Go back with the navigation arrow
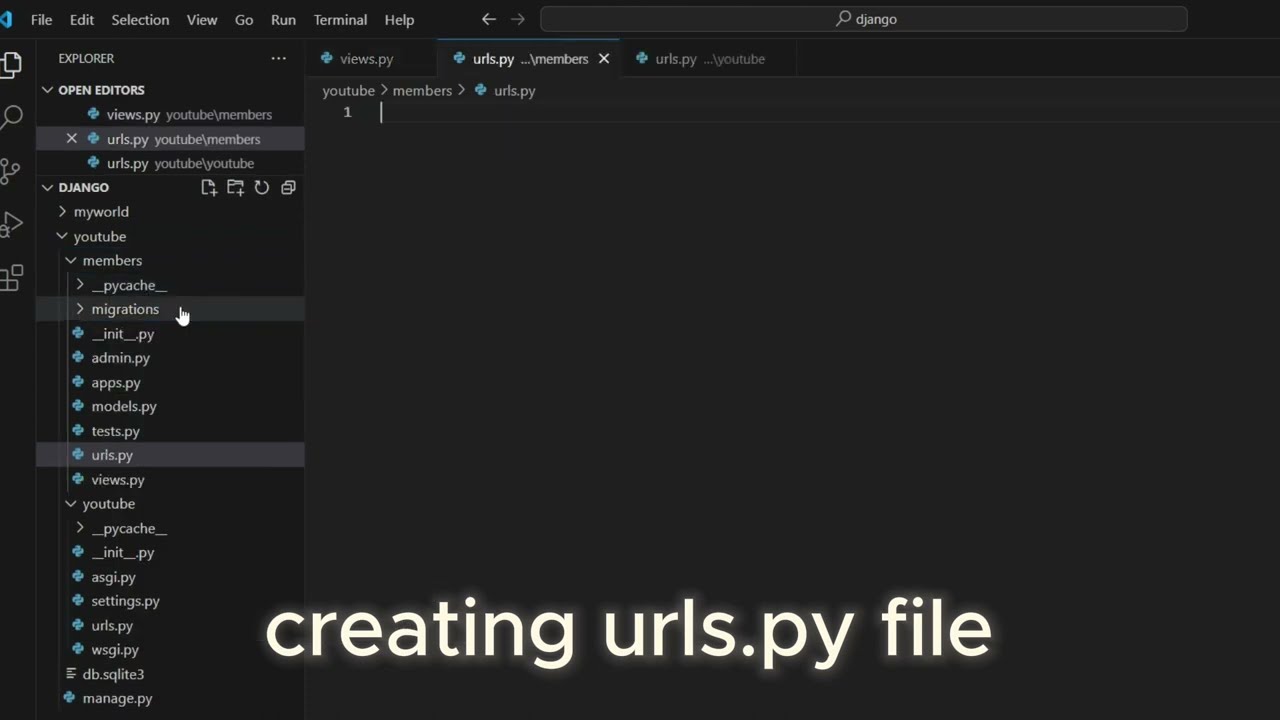 489,19
